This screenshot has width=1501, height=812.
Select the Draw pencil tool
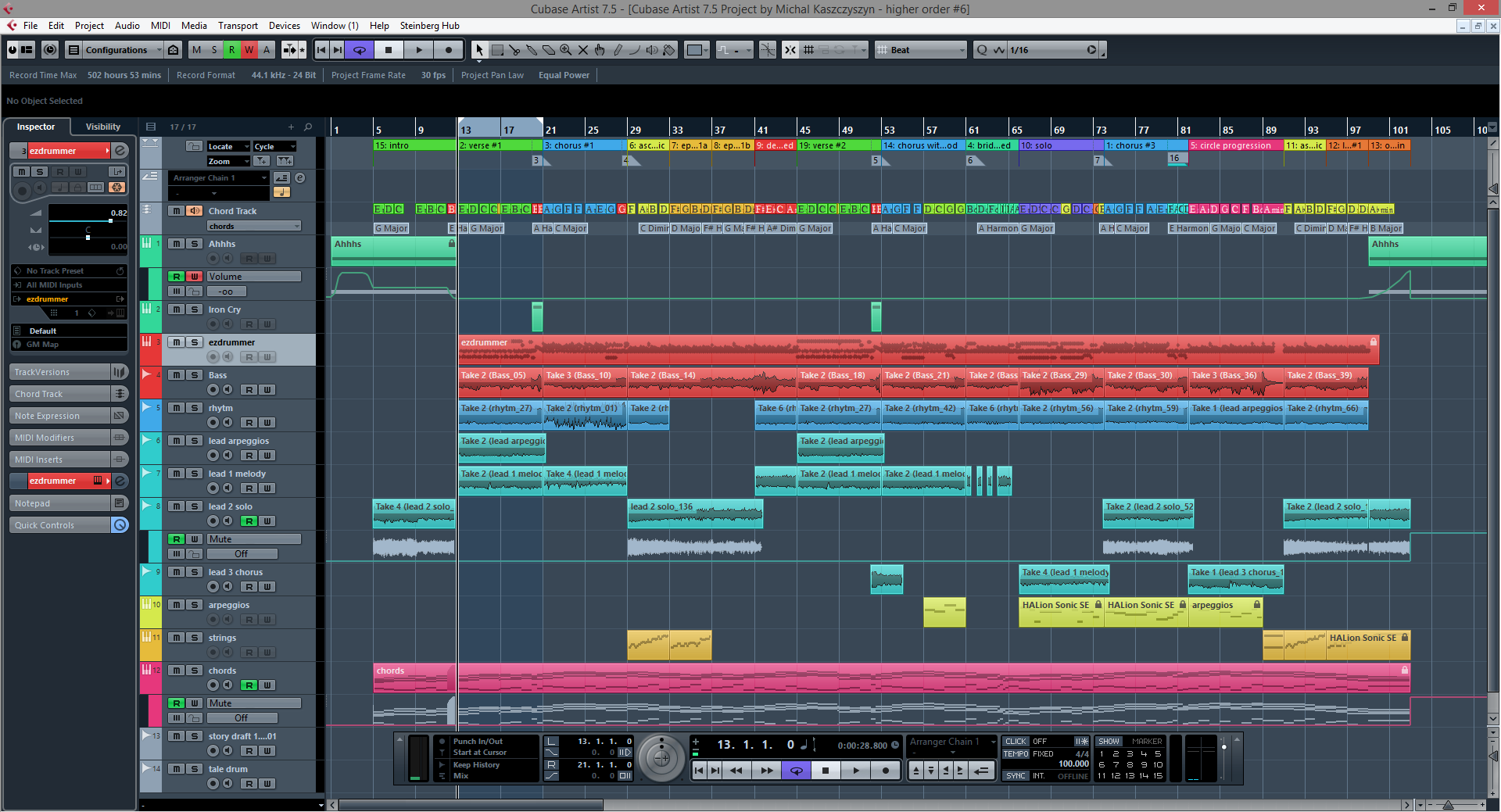[x=618, y=50]
